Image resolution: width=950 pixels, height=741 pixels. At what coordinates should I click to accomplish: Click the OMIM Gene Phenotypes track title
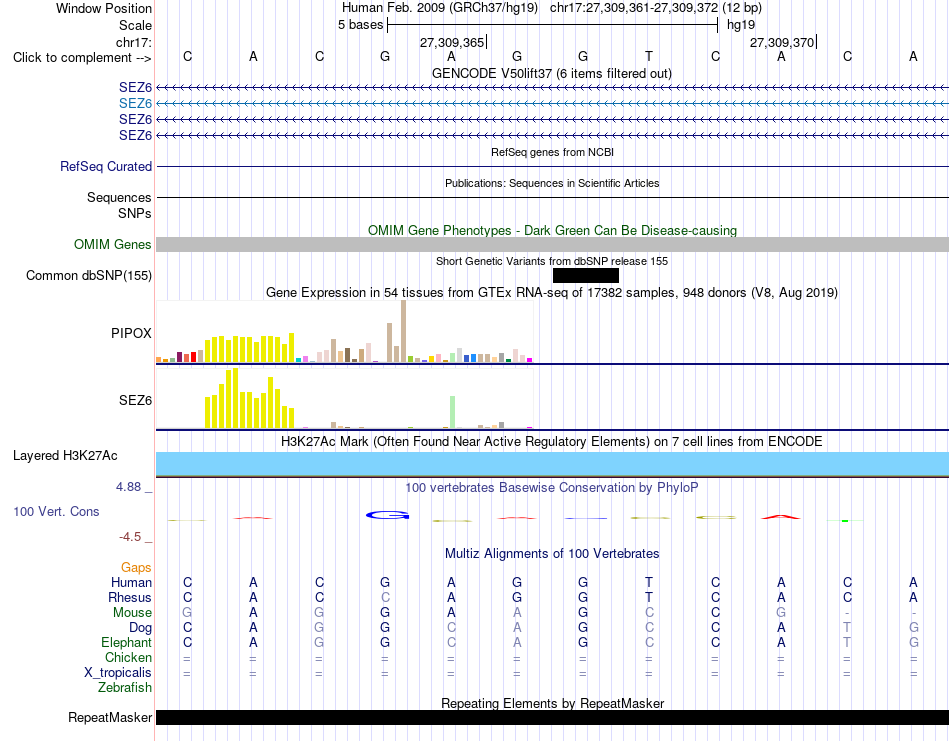click(x=552, y=230)
